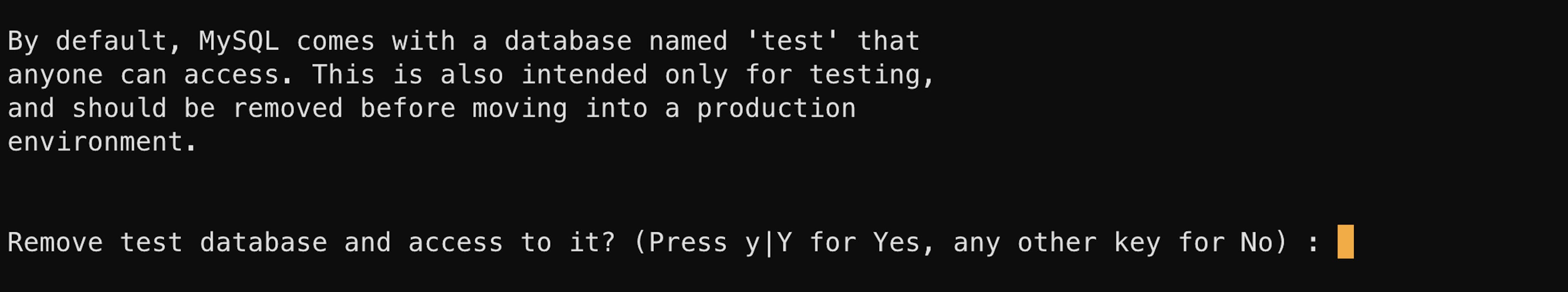The image size is (1568, 292).
Task: Click the orange terminal cursor block
Action: [x=1345, y=242]
